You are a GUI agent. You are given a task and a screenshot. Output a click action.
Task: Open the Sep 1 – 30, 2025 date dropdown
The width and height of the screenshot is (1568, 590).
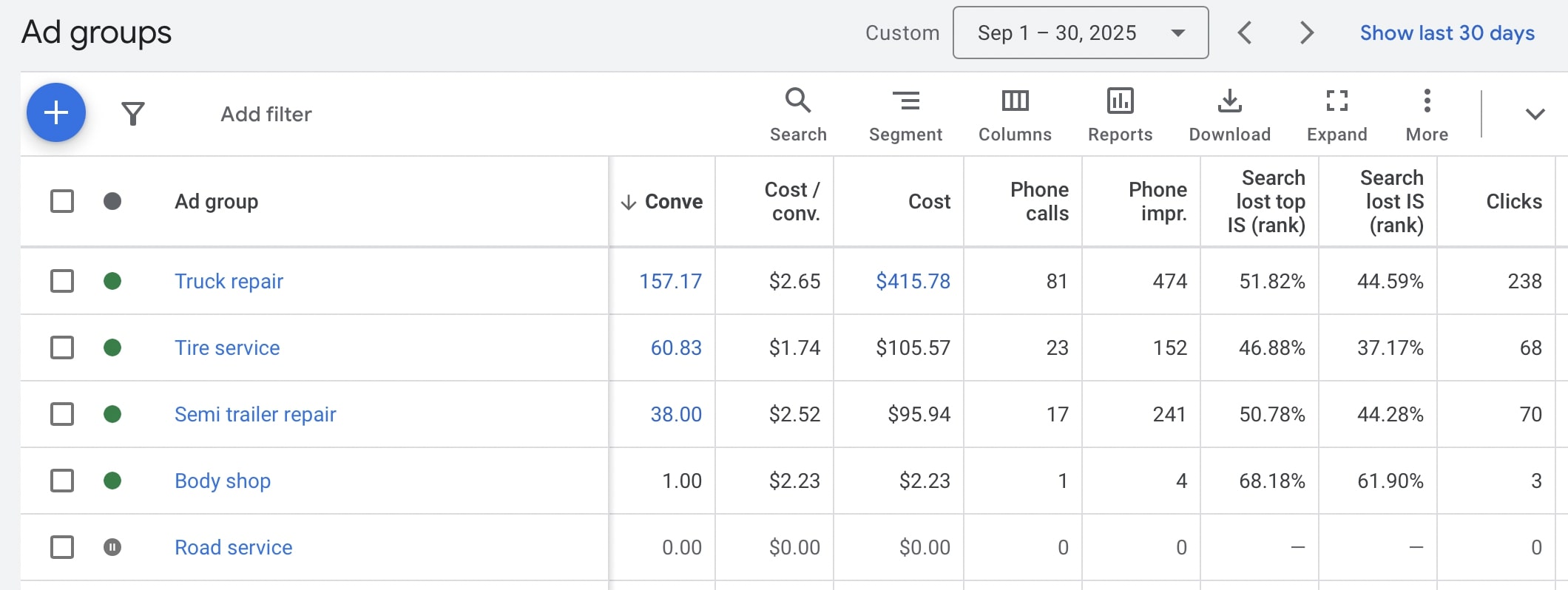(x=1081, y=33)
